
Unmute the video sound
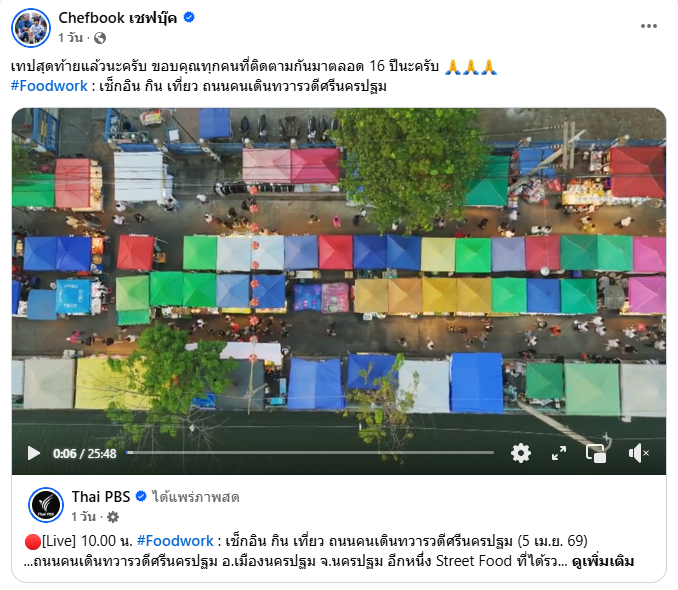click(x=638, y=453)
